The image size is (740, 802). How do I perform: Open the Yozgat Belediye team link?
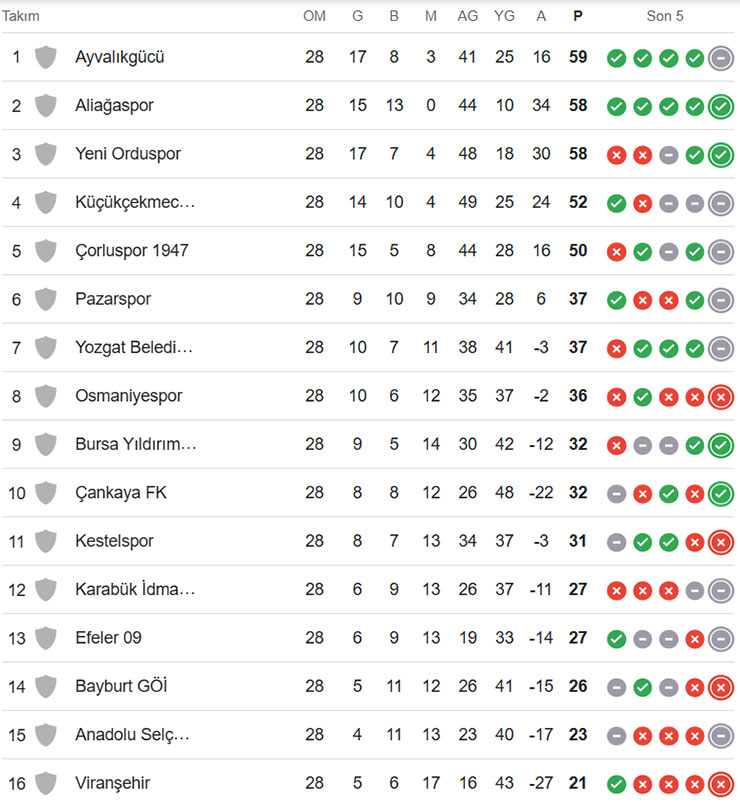tap(134, 348)
